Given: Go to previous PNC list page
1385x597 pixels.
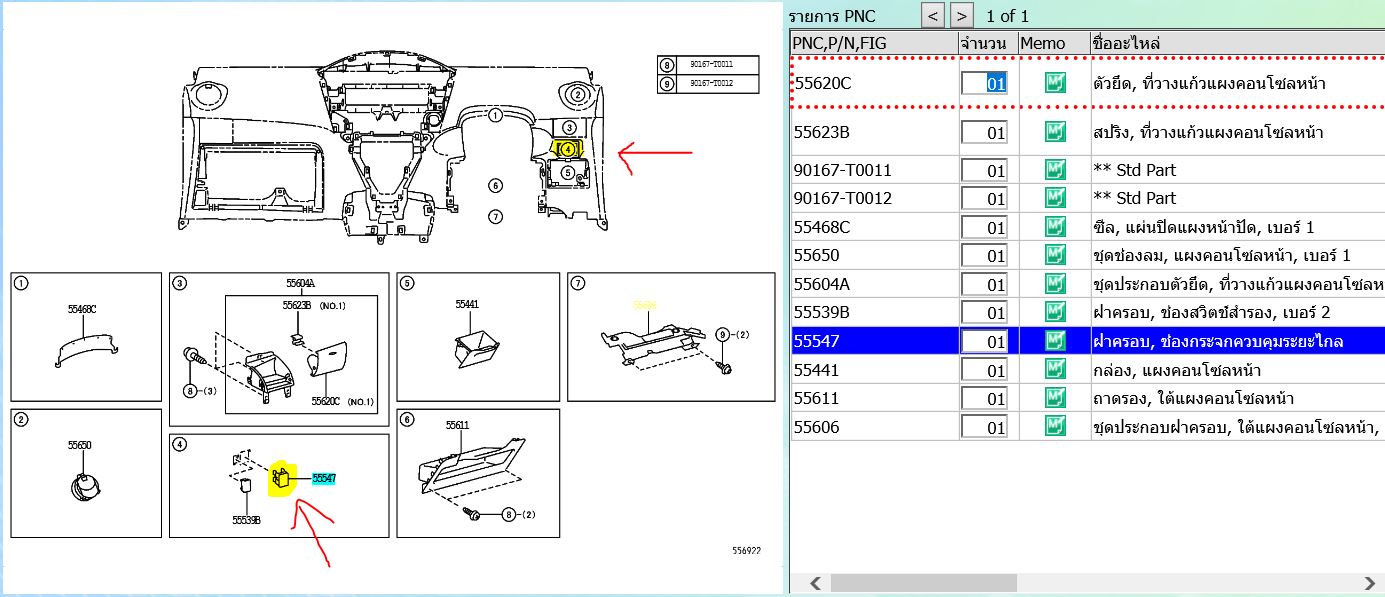Looking at the screenshot, I should (x=932, y=15).
